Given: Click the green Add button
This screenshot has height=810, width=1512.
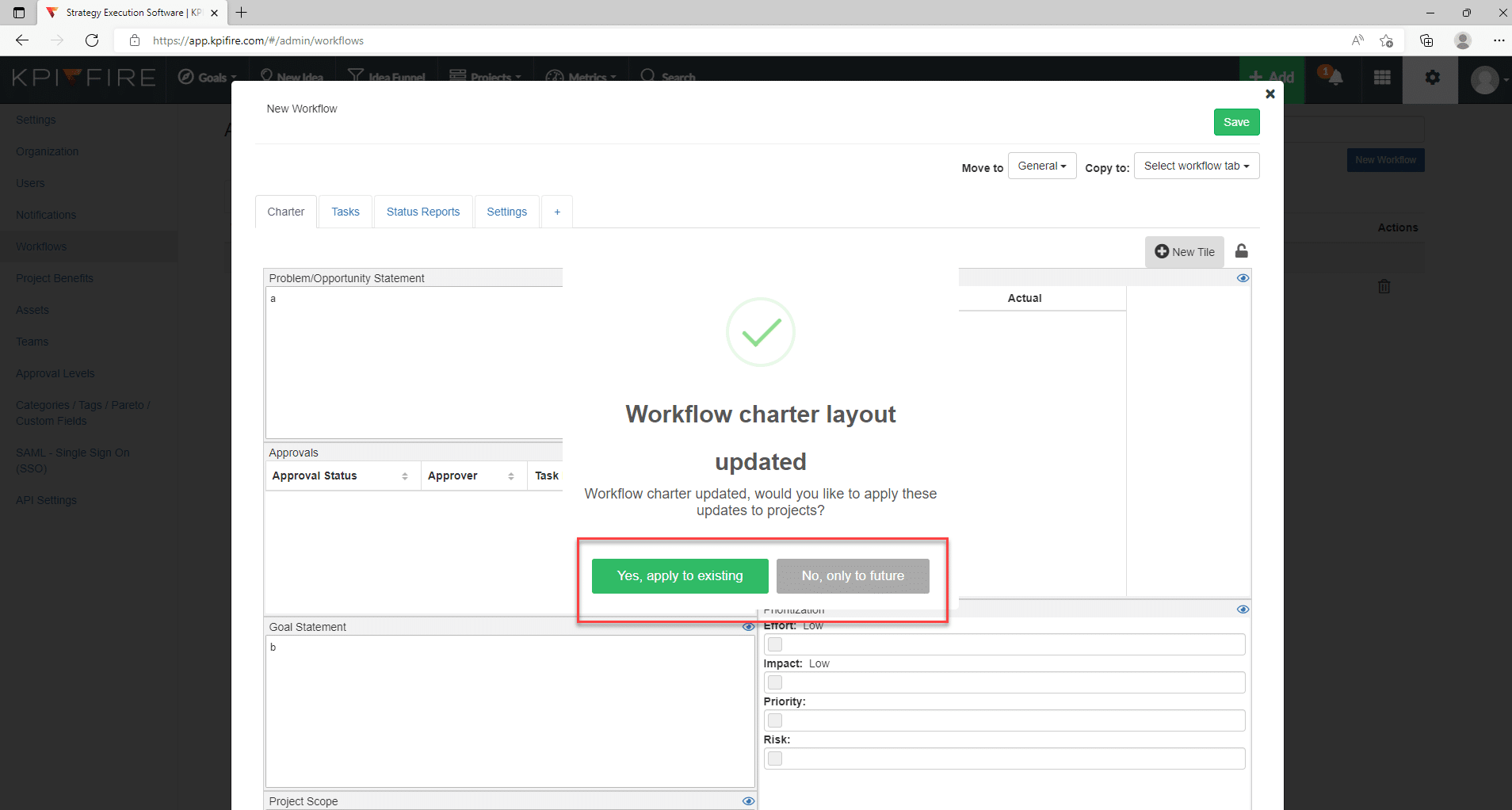Looking at the screenshot, I should point(1271,77).
